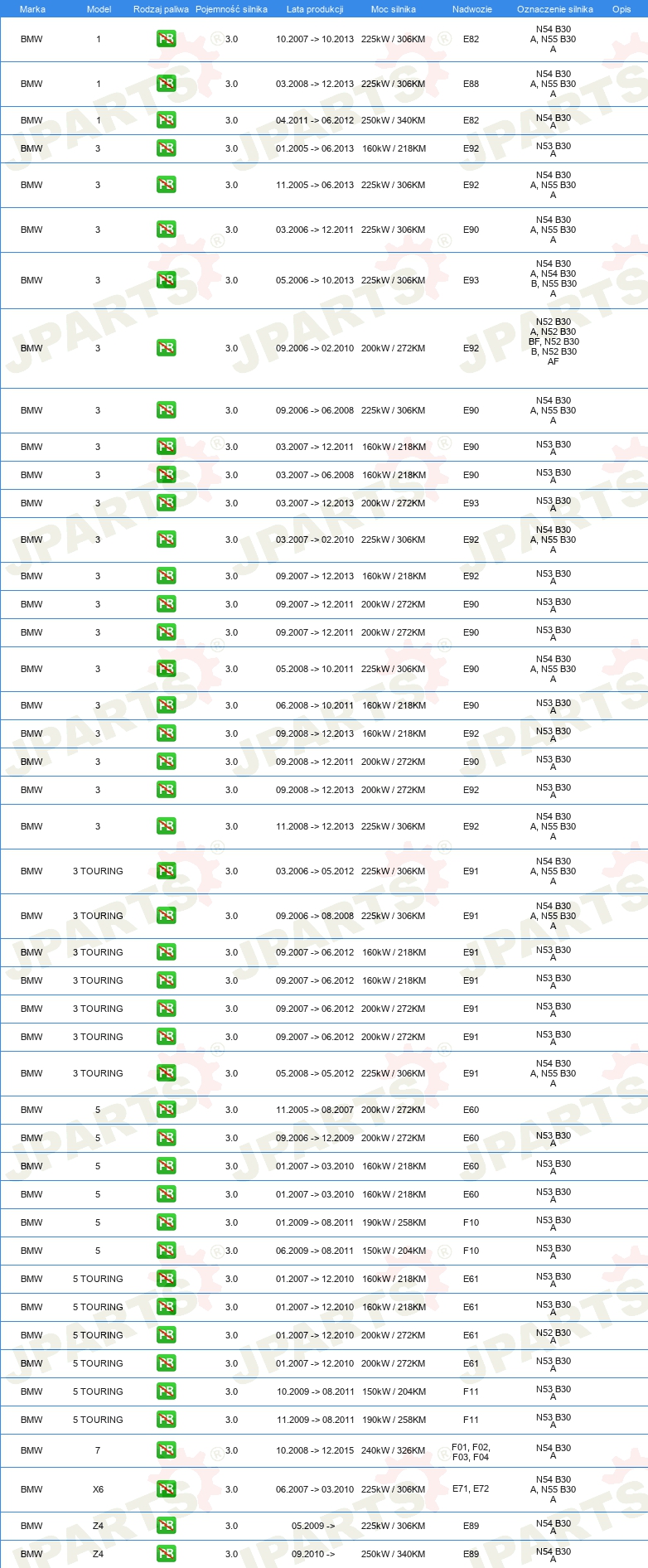Click fuel icon in BMW 3 06.2008 -> 10.2011 row
Screen dimensions: 648x1568
click(166, 705)
